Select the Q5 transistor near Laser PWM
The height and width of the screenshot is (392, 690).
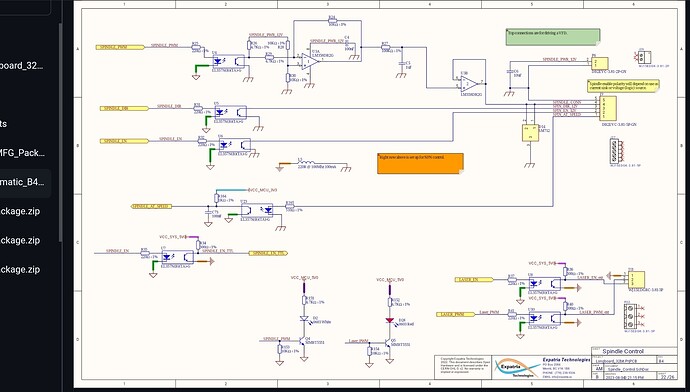click(388, 343)
